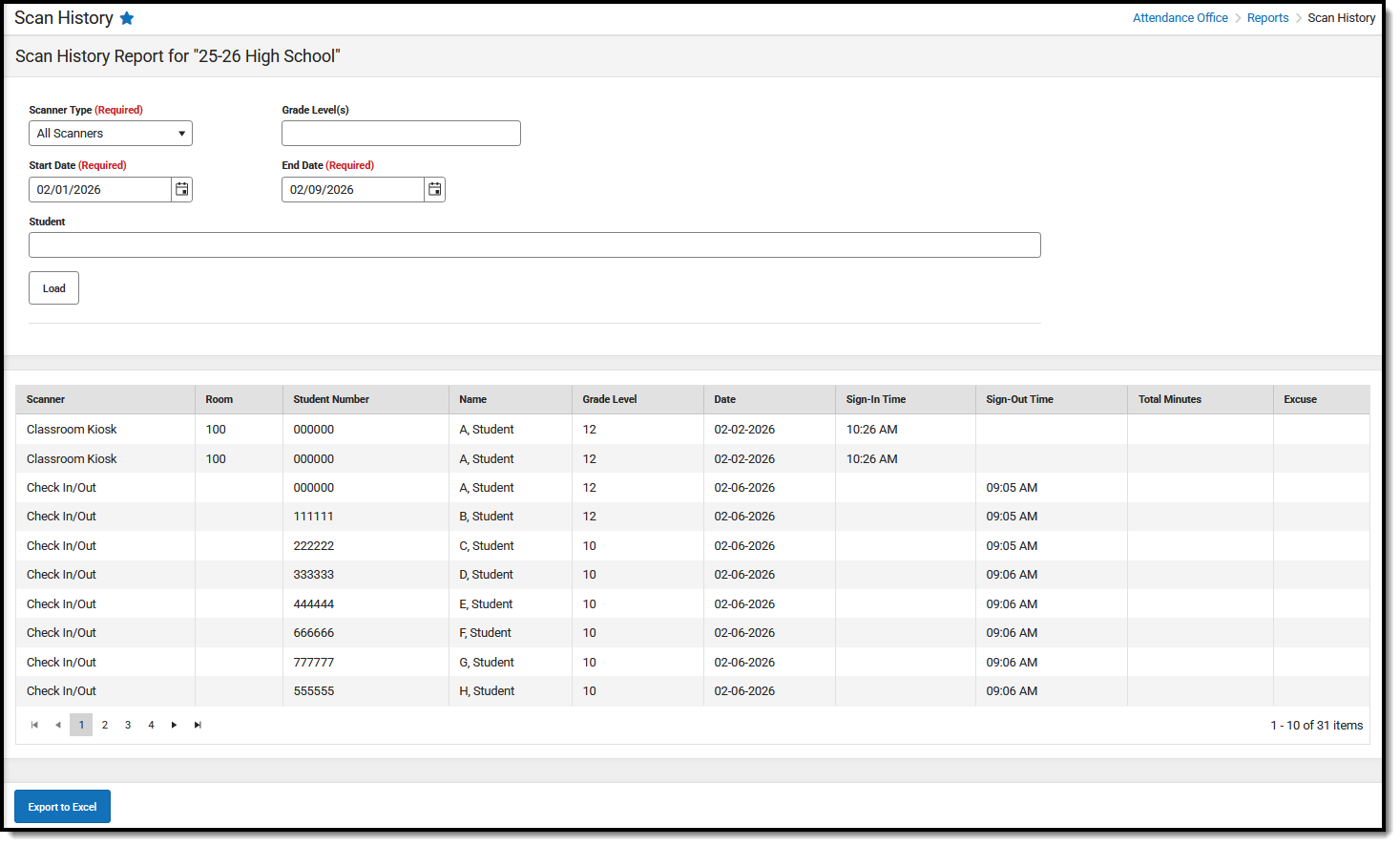Switch to results page 3
The image size is (1400, 846).
(127, 725)
